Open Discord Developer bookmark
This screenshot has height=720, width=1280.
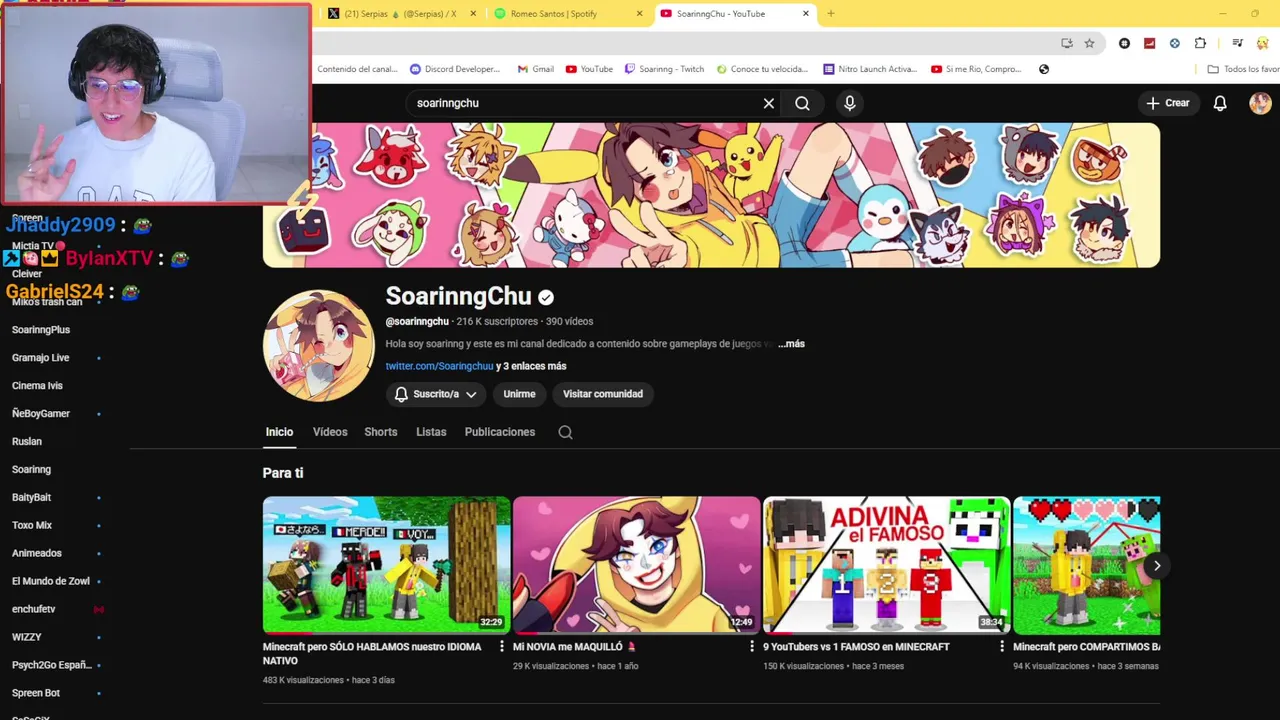coord(455,69)
